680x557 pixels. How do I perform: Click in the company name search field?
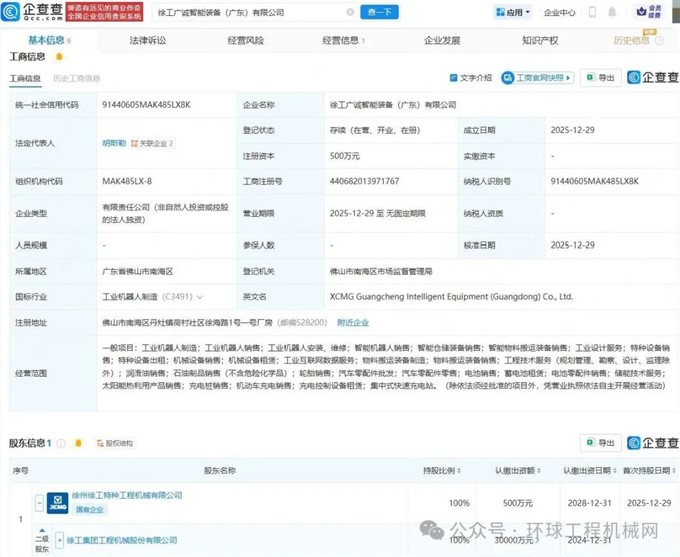coord(250,12)
